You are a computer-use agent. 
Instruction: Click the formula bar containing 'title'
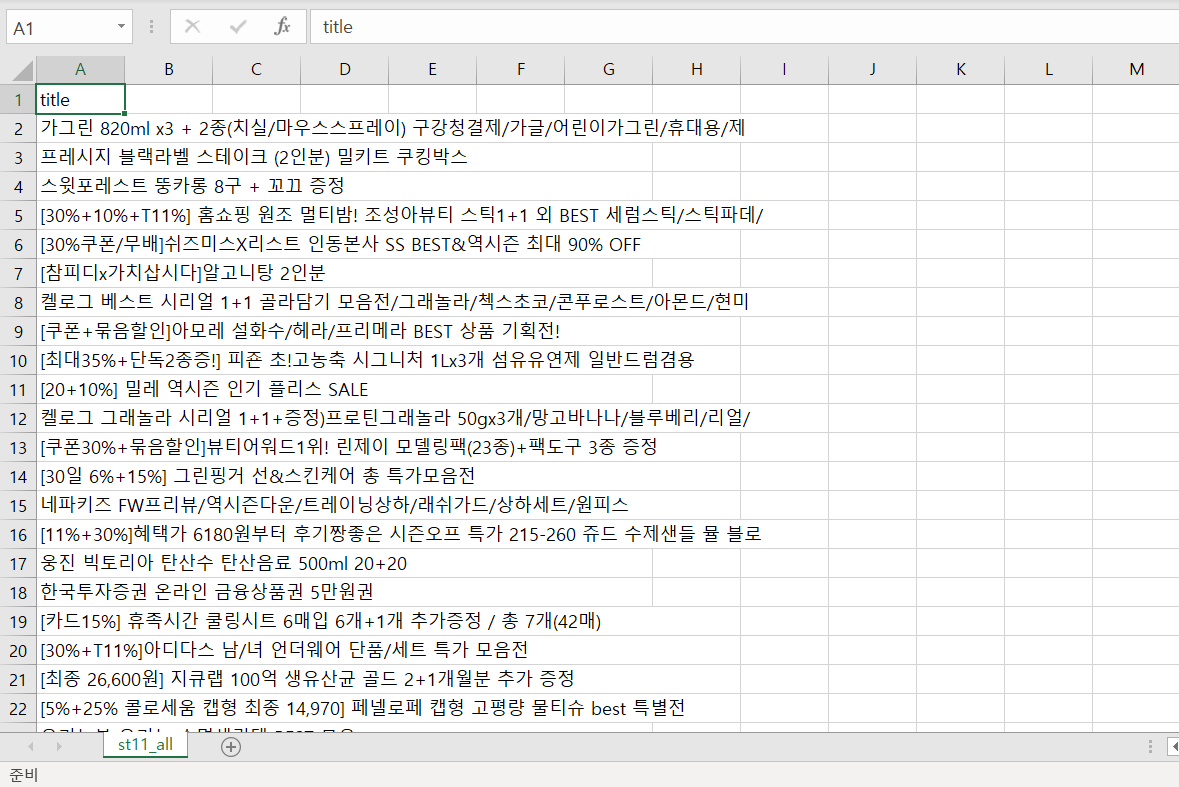[x=740, y=27]
